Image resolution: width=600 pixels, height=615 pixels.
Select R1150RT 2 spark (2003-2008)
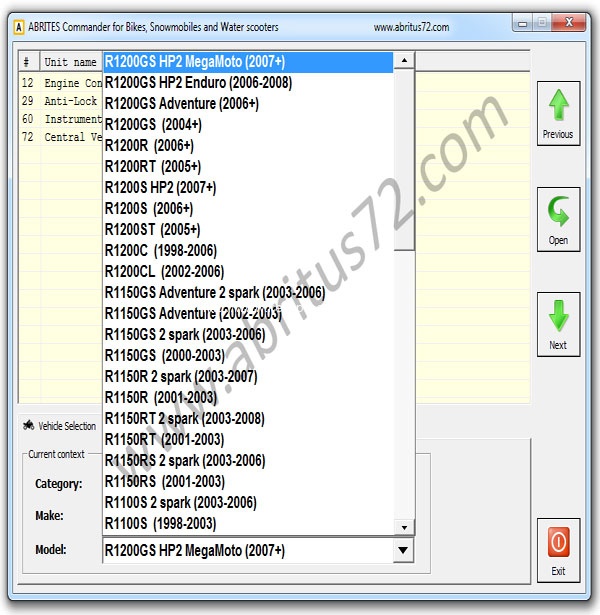click(x=248, y=418)
